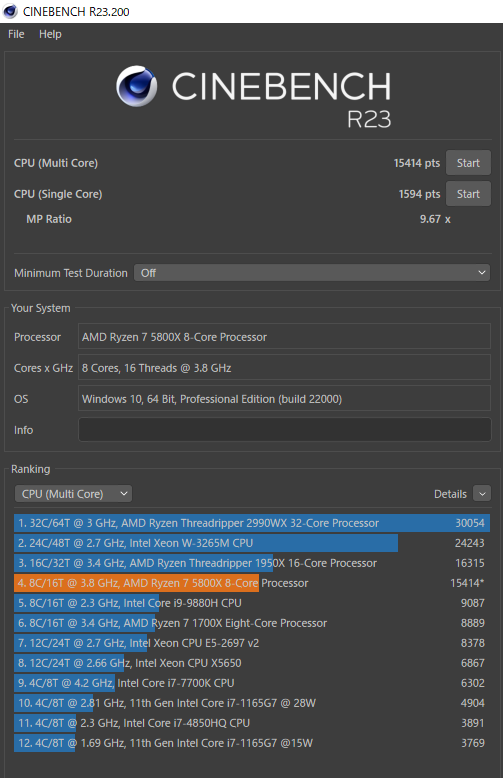Click the Cores x GHz field
503x778 pixels.
(284, 368)
